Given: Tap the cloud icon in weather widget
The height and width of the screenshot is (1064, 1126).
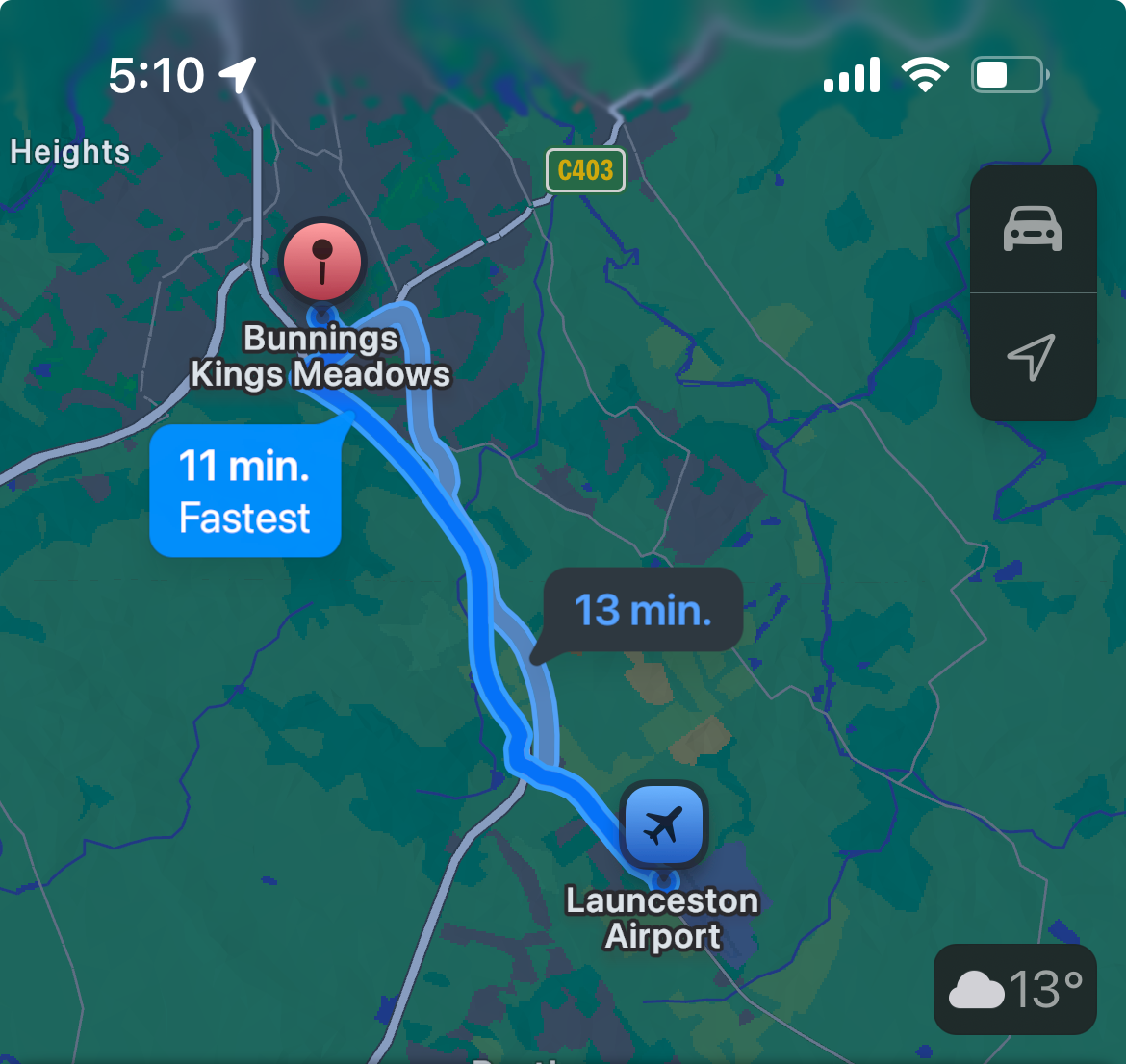Looking at the screenshot, I should coord(976,989).
